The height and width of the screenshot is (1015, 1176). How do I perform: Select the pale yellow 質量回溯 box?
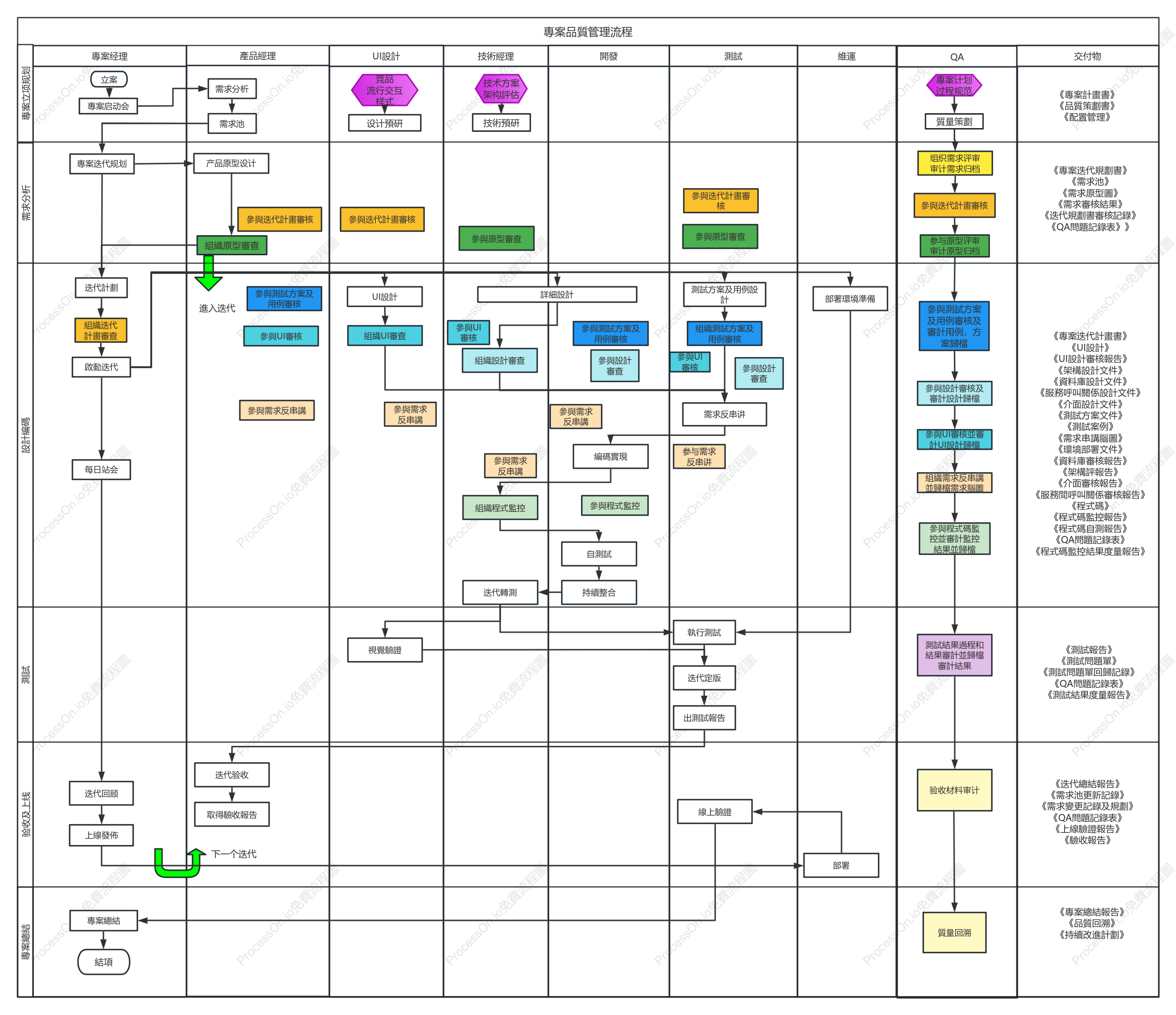[954, 933]
